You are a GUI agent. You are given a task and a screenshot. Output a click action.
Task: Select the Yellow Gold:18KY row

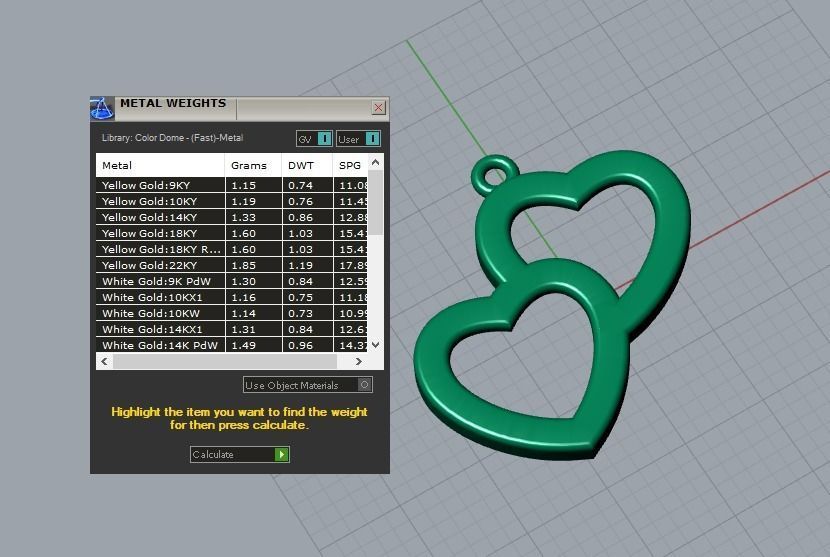(232, 233)
